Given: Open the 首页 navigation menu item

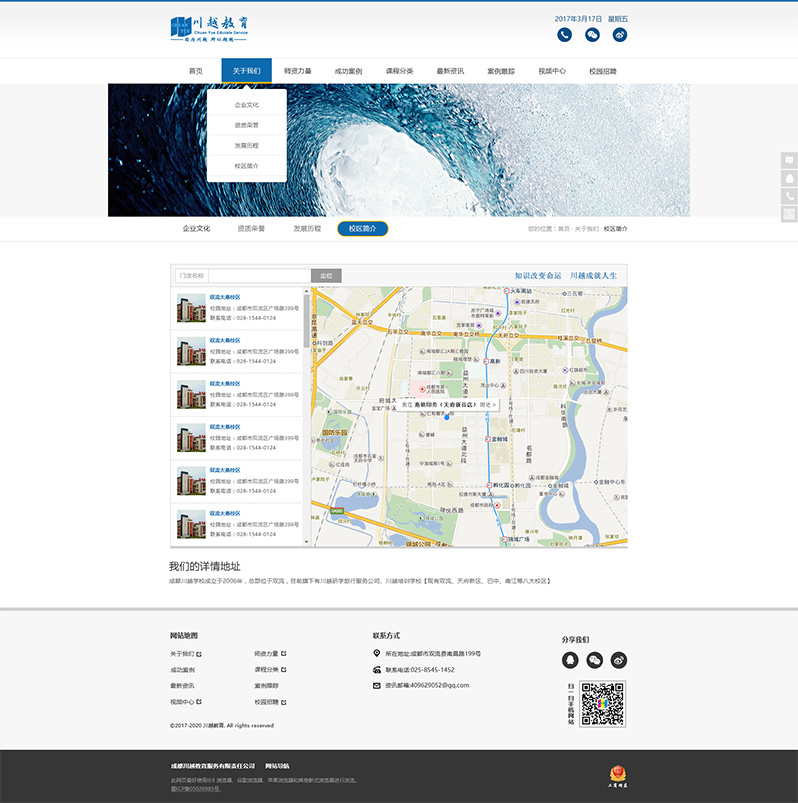Looking at the screenshot, I should [x=196, y=72].
